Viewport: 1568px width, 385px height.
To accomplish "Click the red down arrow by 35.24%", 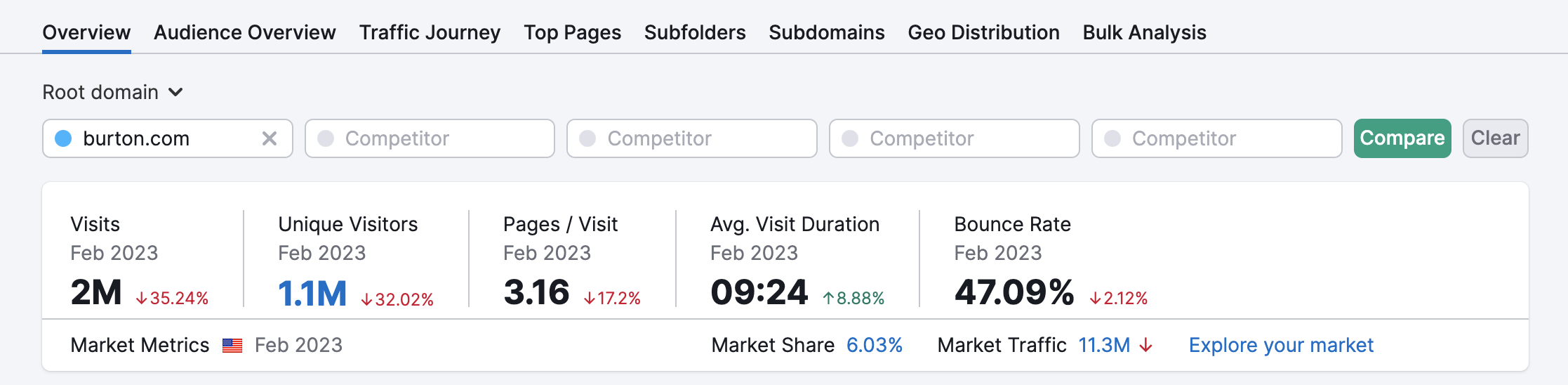I will coord(142,299).
